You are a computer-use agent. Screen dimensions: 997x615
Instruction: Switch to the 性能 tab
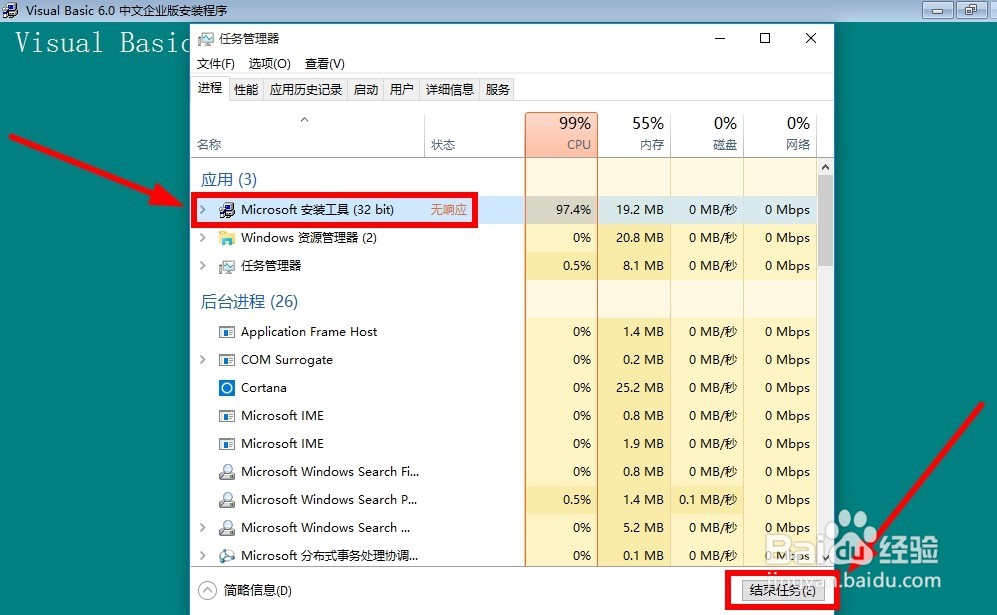(246, 90)
